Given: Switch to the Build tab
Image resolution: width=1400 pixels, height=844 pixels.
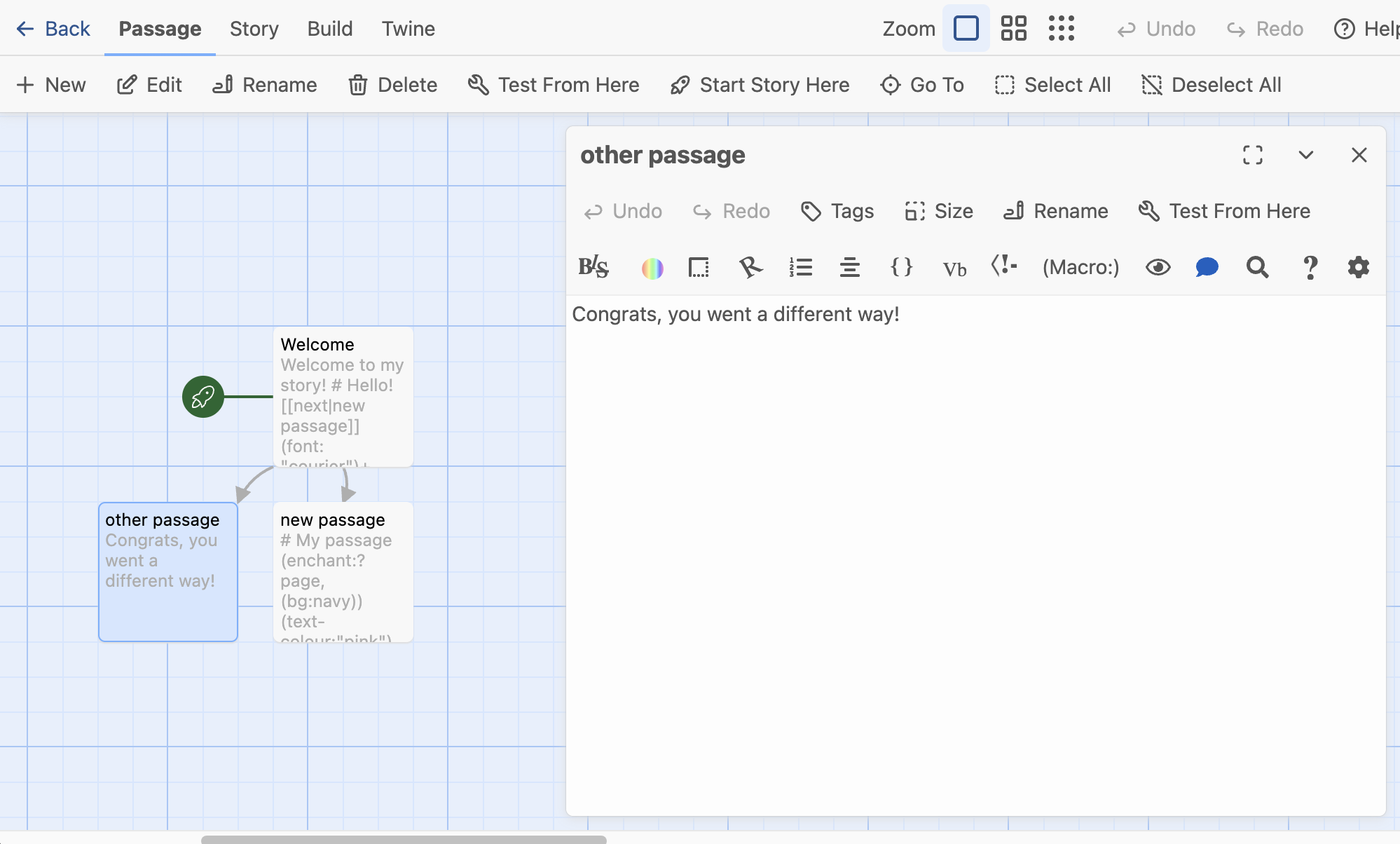Looking at the screenshot, I should point(329,29).
